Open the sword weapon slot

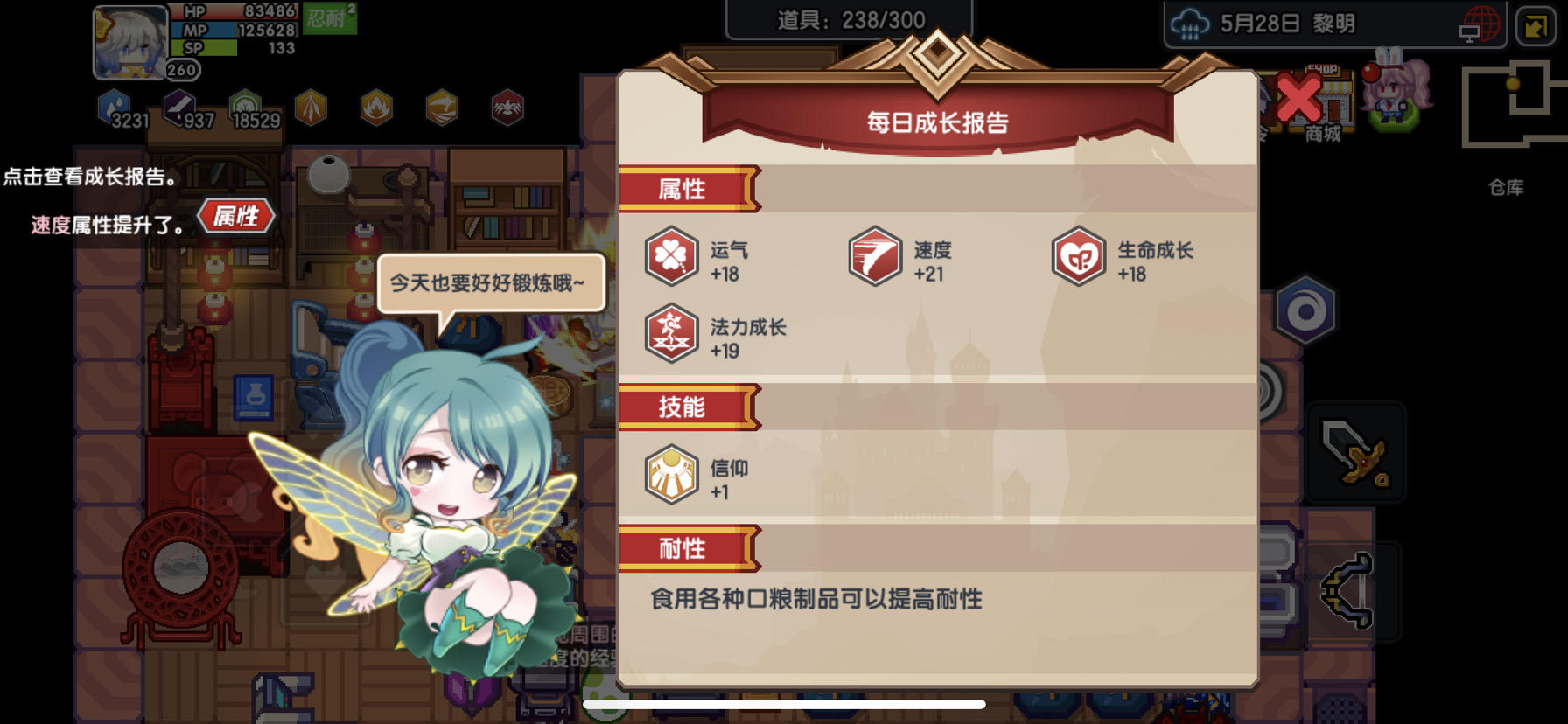[1355, 452]
